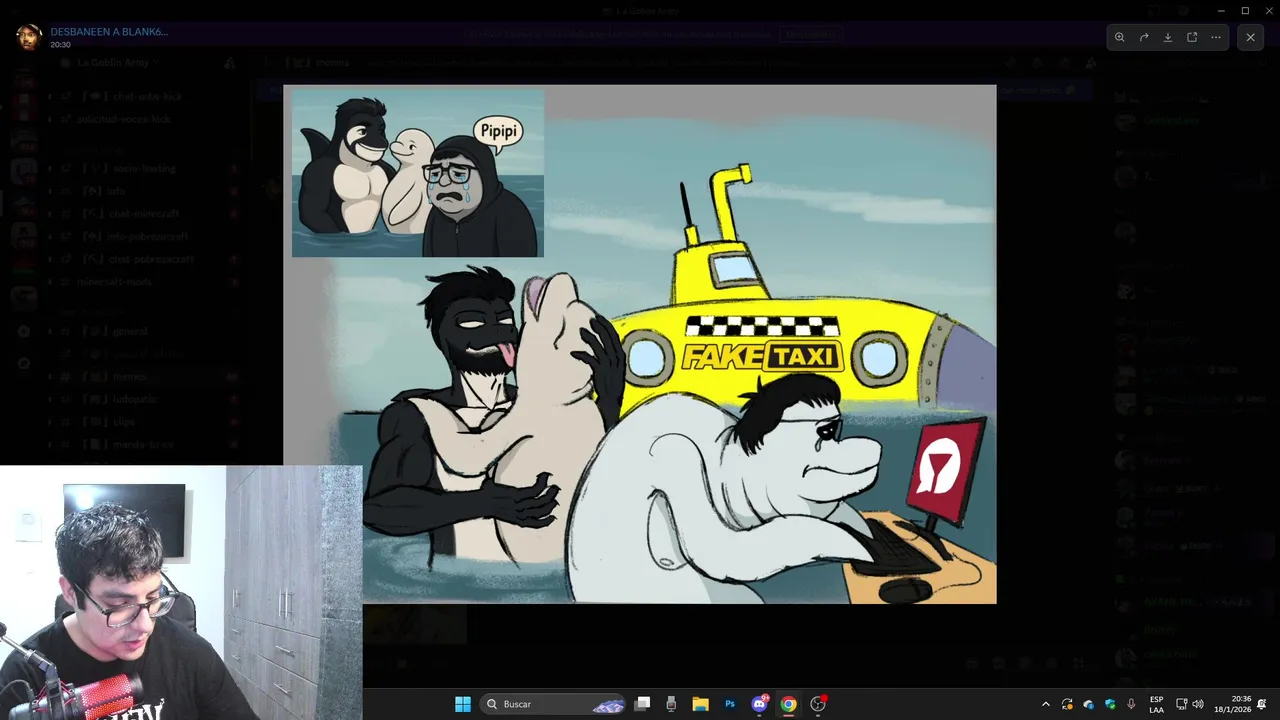
Task: Open the USB device icon in the taskbar
Action: [x=671, y=704]
